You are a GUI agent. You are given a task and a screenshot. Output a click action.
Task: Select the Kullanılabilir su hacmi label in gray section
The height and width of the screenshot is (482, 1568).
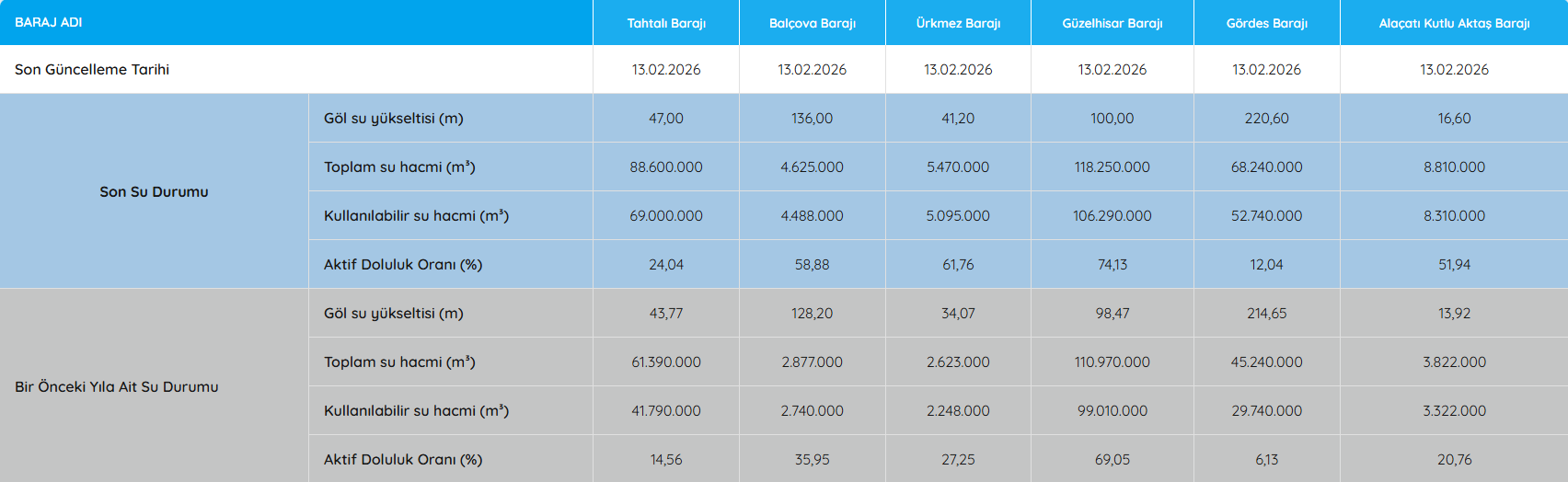[416, 411]
